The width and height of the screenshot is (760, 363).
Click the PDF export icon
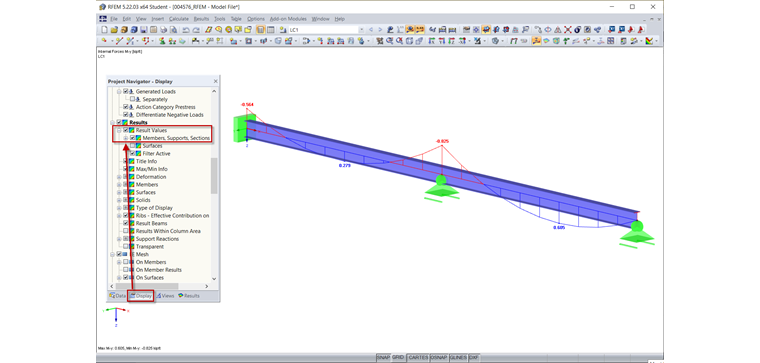pyautogui.click(x=630, y=30)
